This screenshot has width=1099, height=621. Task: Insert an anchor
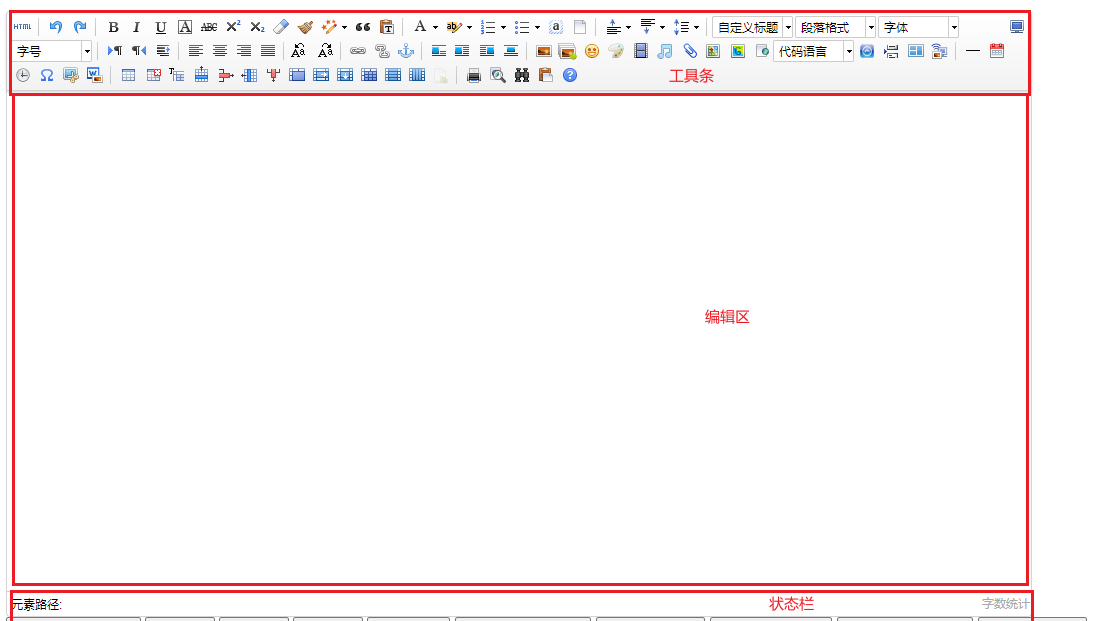click(x=406, y=51)
